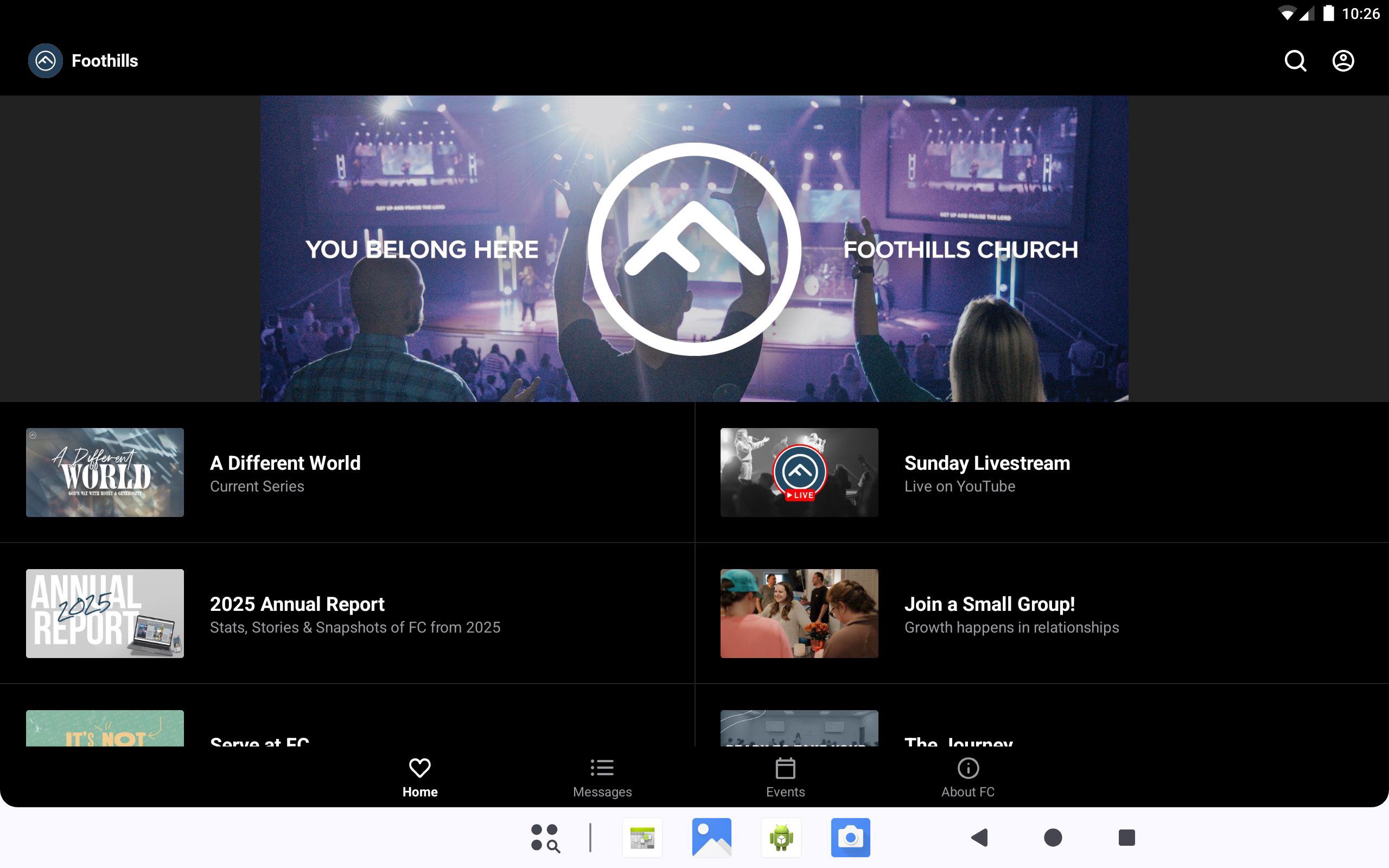The height and width of the screenshot is (868, 1389).
Task: Tap the Sunday Livestream LIVE thumbnail
Action: tap(799, 472)
